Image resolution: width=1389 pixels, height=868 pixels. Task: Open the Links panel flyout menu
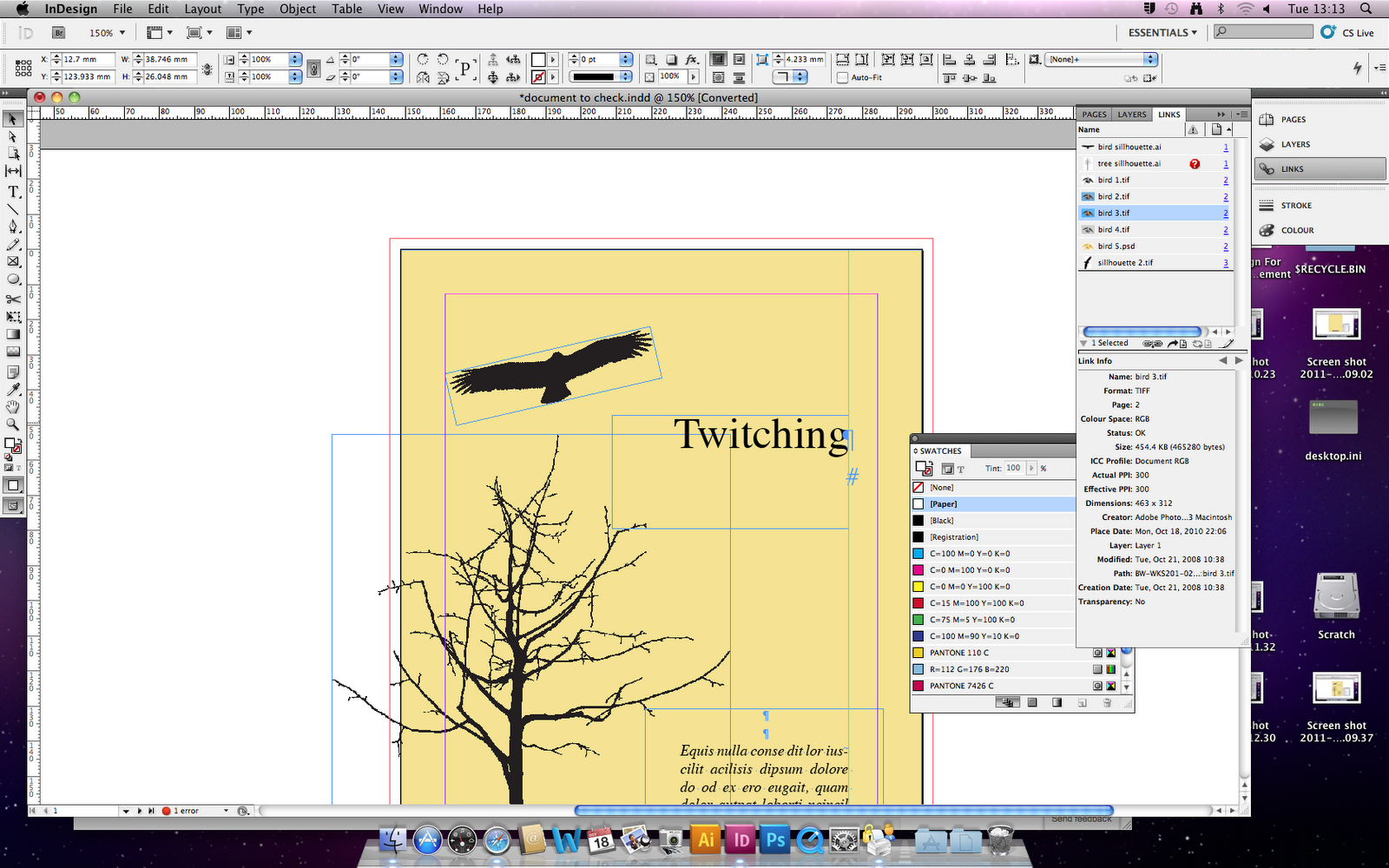[x=1241, y=114]
